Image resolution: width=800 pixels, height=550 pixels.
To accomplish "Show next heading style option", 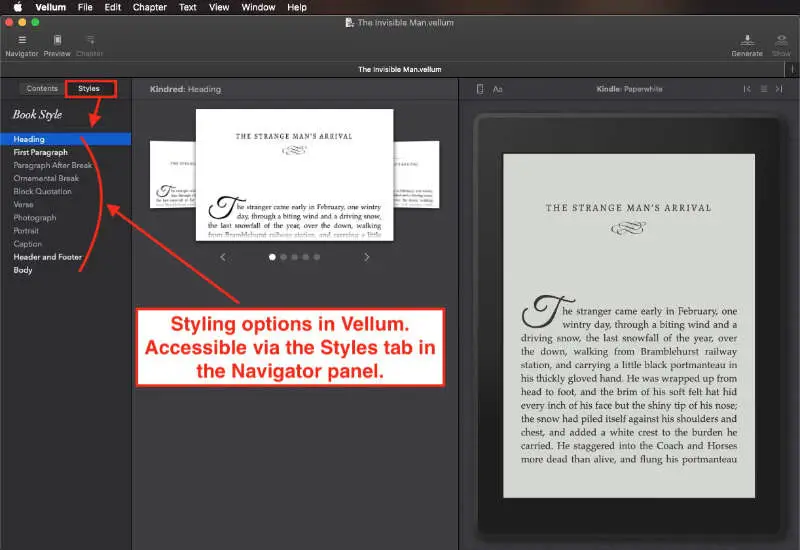I will [366, 257].
